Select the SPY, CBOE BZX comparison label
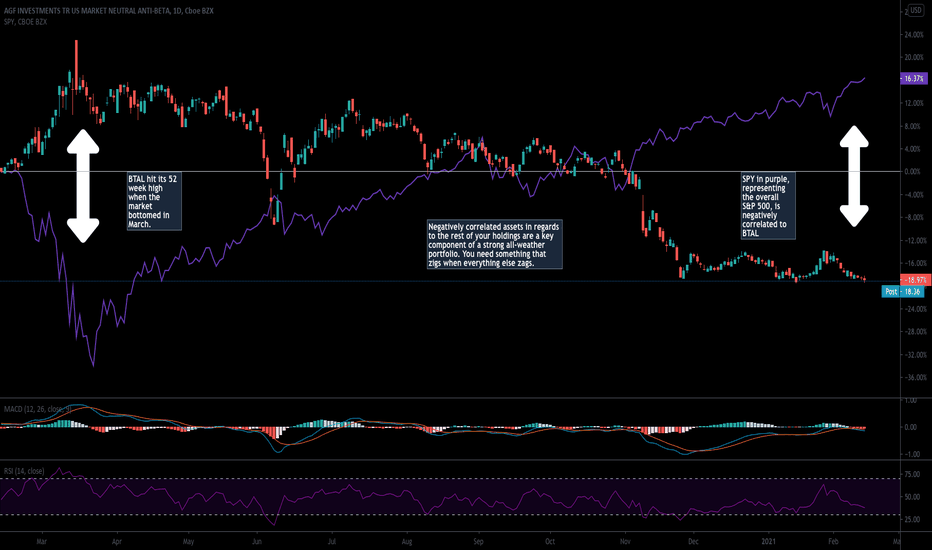This screenshot has width=932, height=550. coord(26,22)
